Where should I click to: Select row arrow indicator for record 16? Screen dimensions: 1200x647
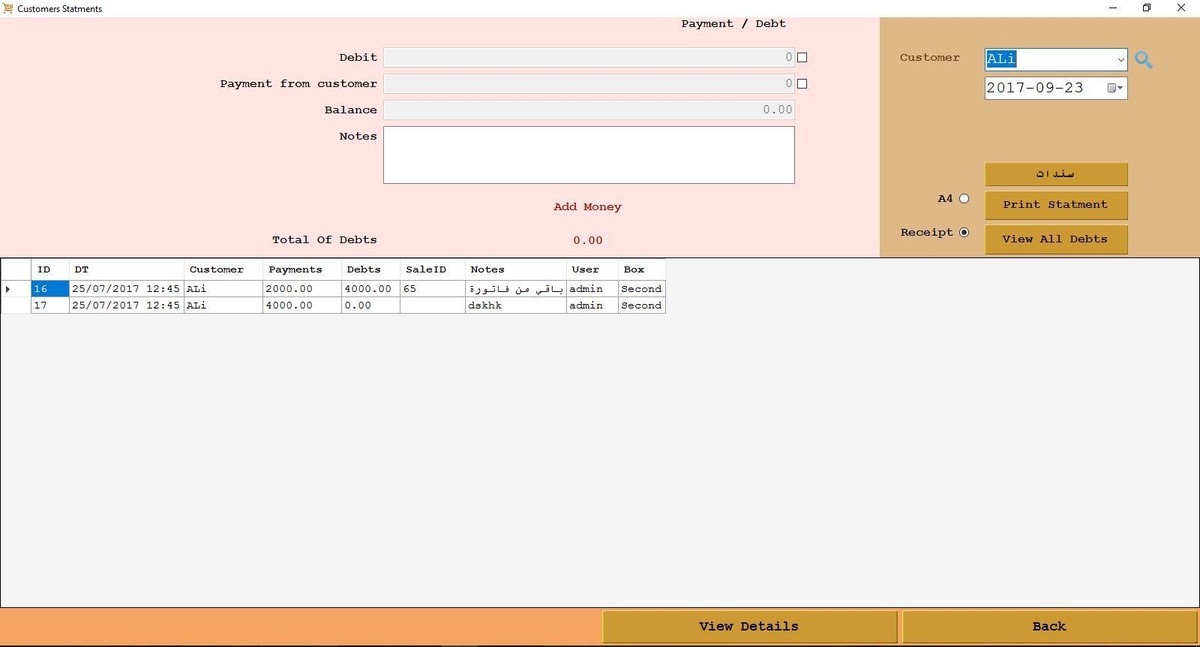(9, 289)
